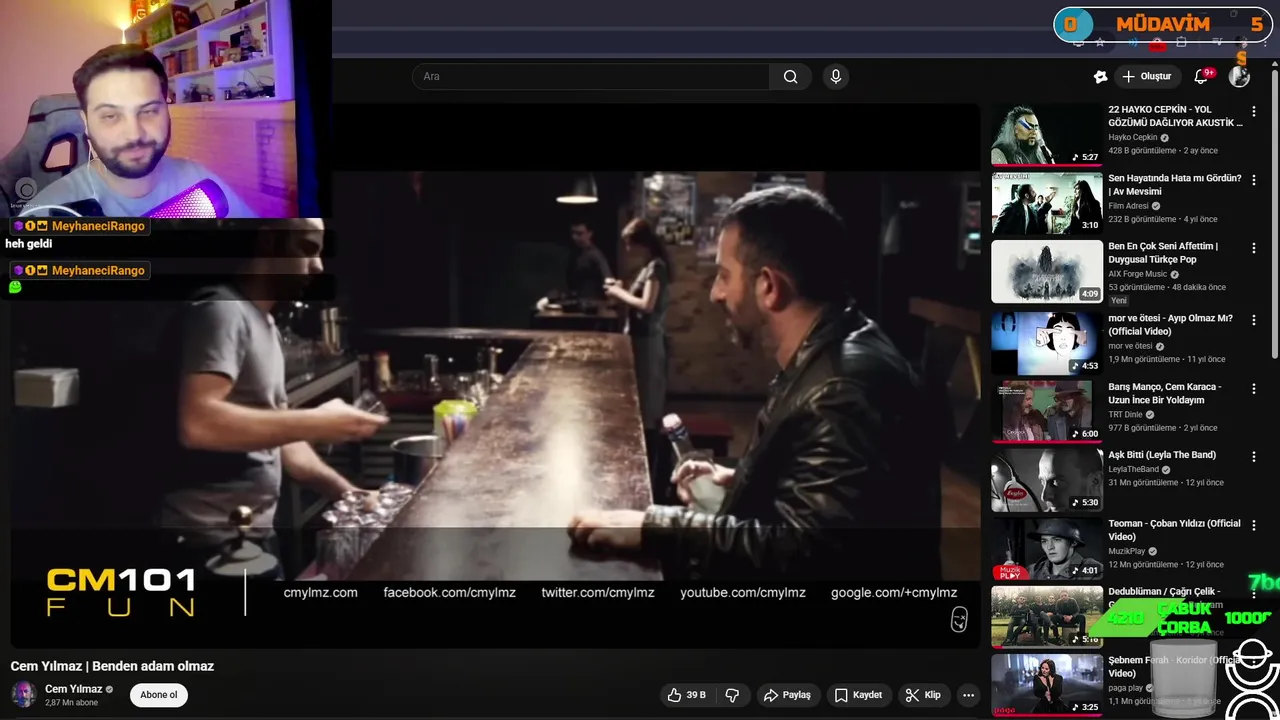
Task: Open options for 22 HAYKO CEPKİN video
Action: [1254, 112]
